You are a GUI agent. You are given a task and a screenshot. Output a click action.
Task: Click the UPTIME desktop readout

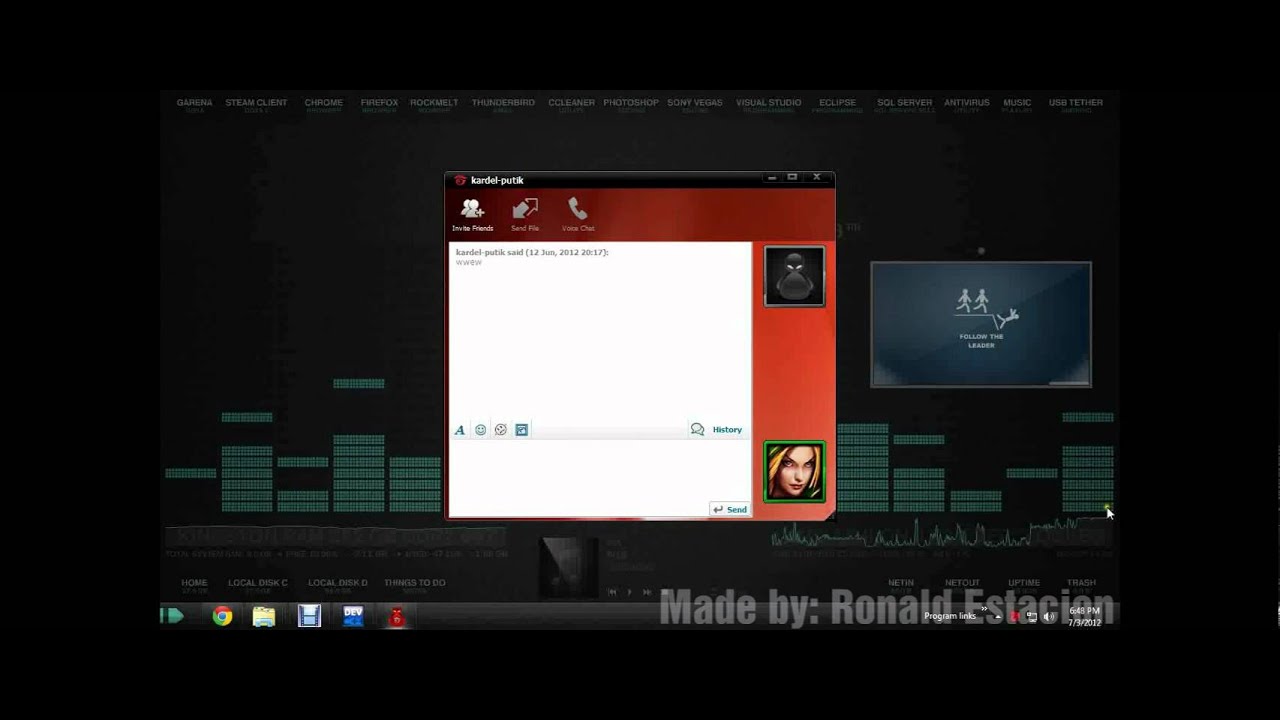1024,583
